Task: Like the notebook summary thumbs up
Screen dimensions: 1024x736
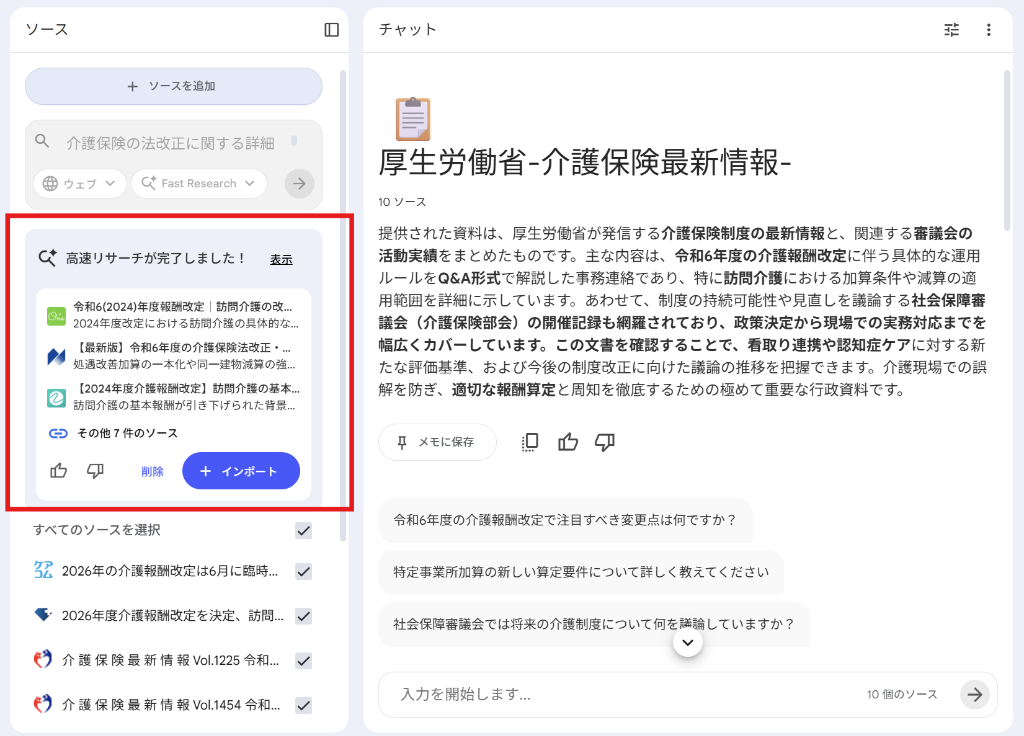Action: [568, 442]
